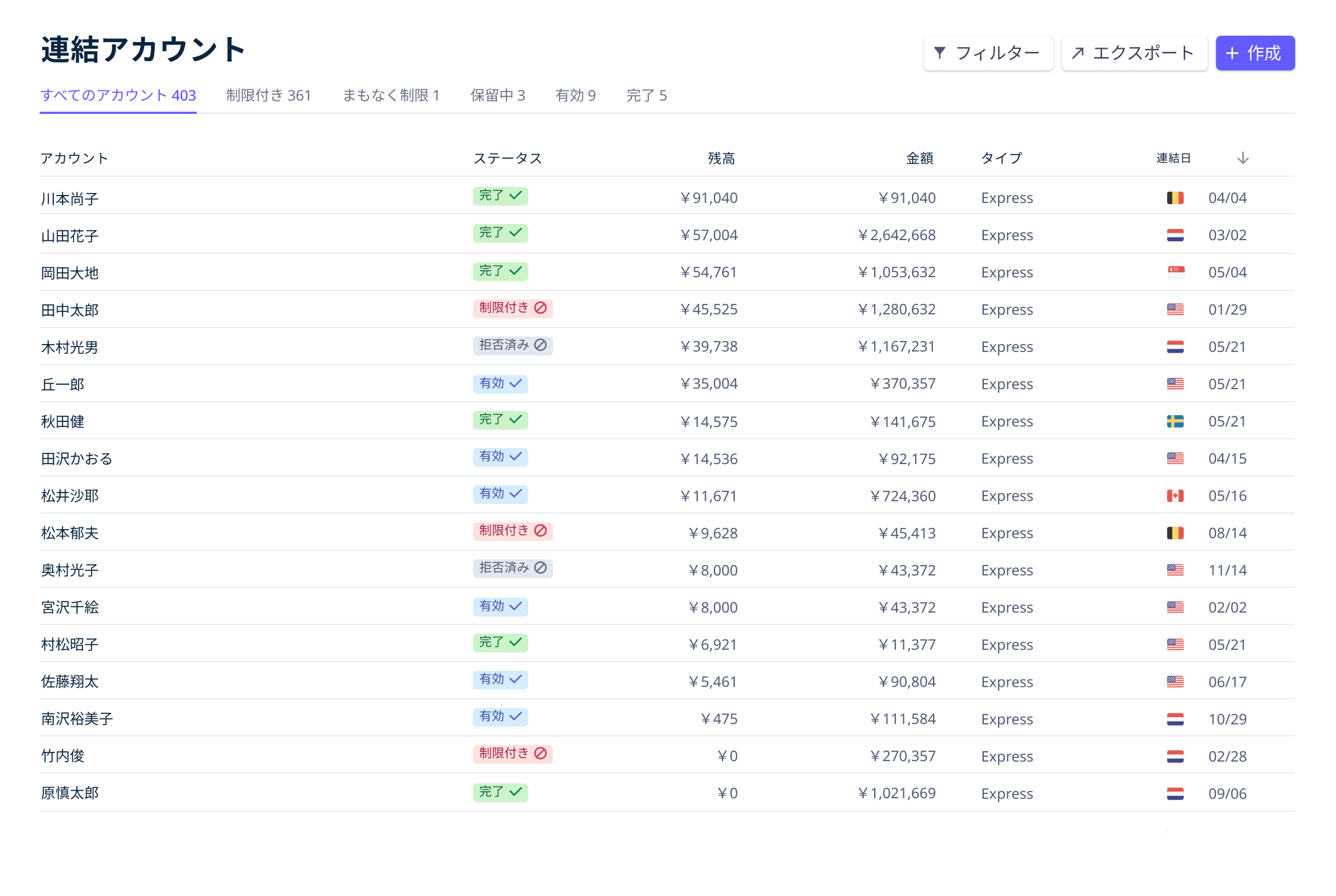Click 制限付き badge for 松本郁夫
Image resolution: width=1336 pixels, height=896 pixels.
coord(513,530)
